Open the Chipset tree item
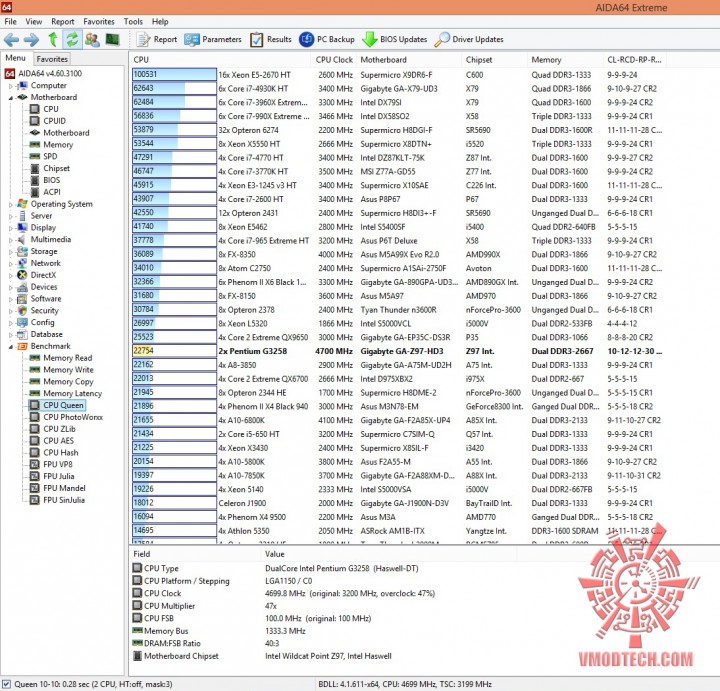 pyautogui.click(x=50, y=168)
